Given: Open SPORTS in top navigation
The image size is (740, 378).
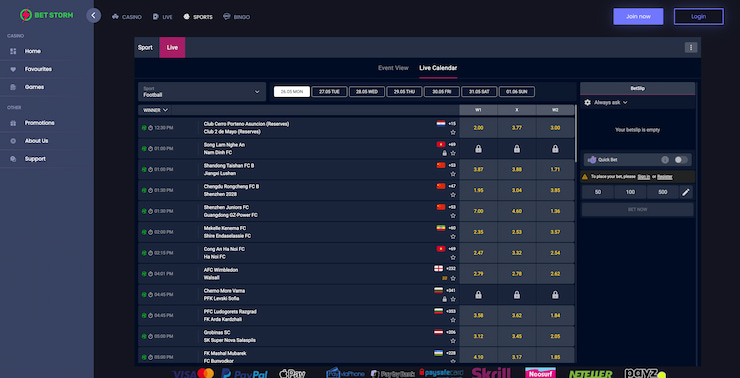Looking at the screenshot, I should tap(198, 17).
